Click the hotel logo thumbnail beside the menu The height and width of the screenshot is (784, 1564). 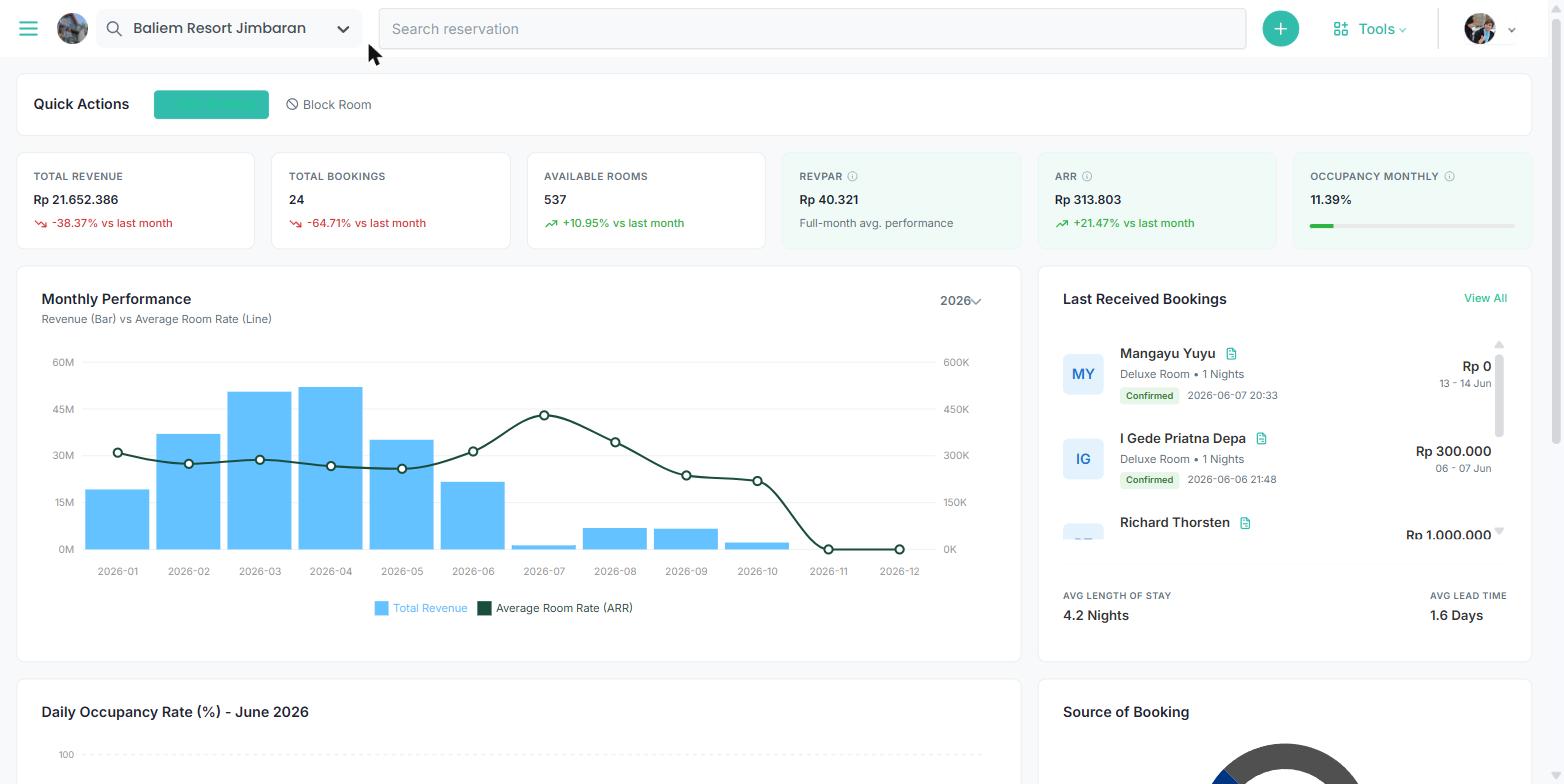[72, 29]
